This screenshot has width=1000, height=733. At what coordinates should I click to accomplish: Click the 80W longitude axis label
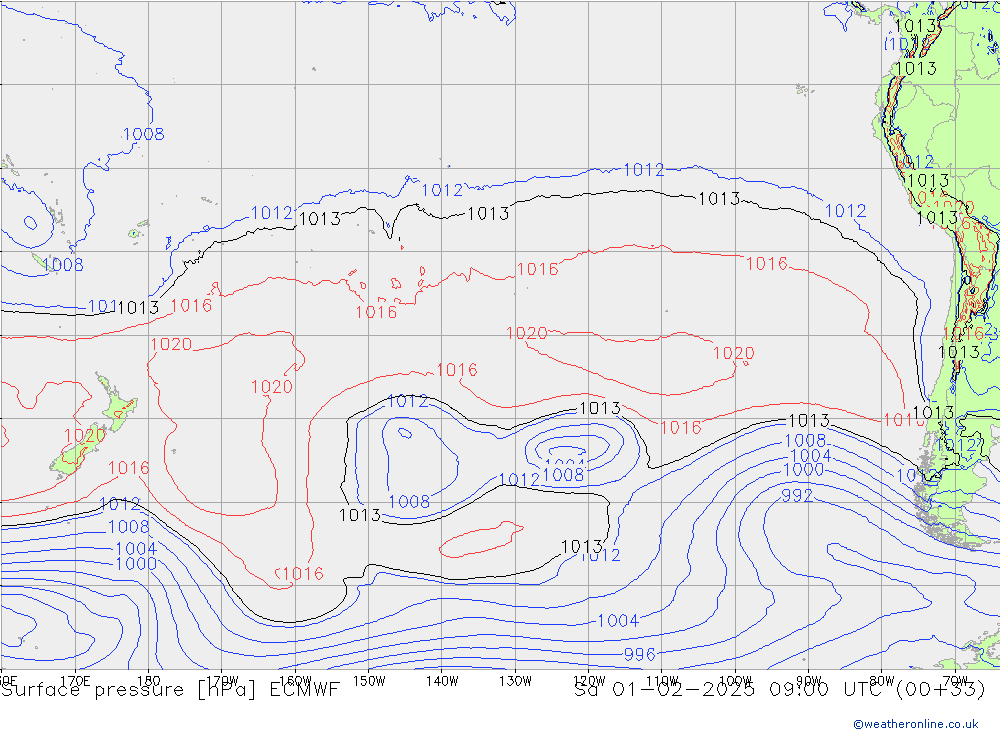pyautogui.click(x=881, y=680)
